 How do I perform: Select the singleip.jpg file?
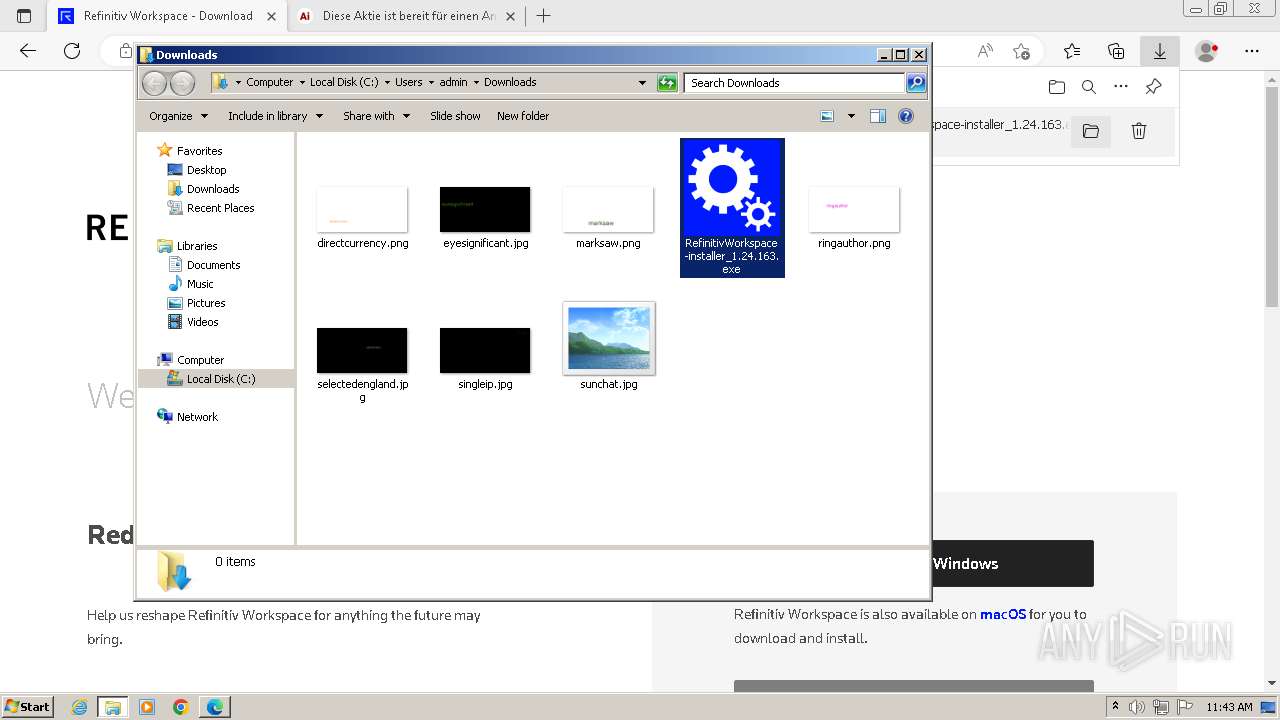pos(485,358)
